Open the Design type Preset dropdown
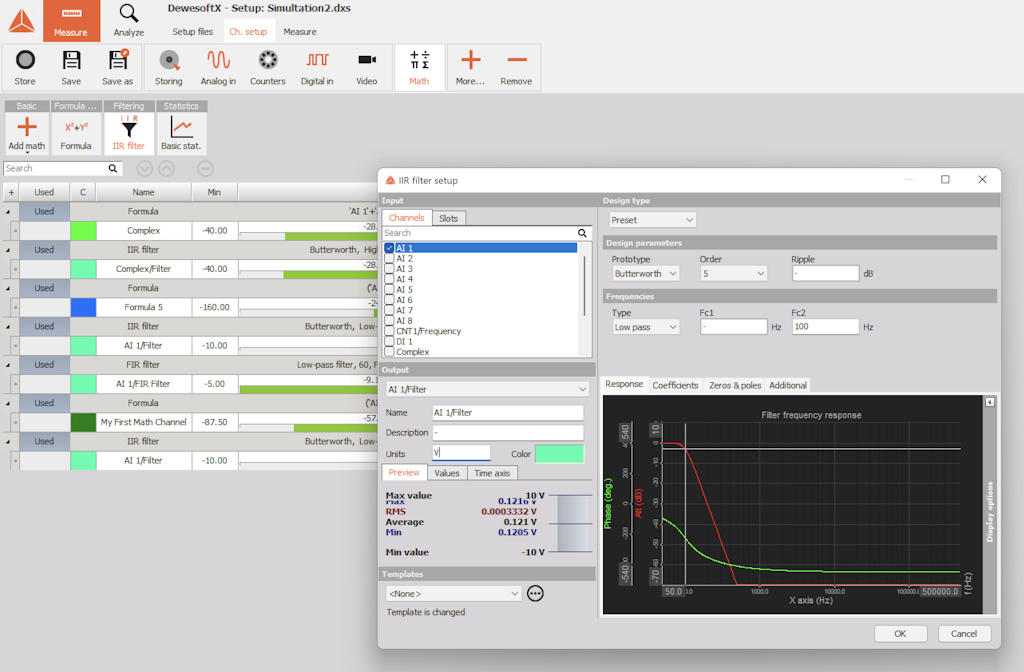This screenshot has height=672, width=1024. pyautogui.click(x=652, y=220)
